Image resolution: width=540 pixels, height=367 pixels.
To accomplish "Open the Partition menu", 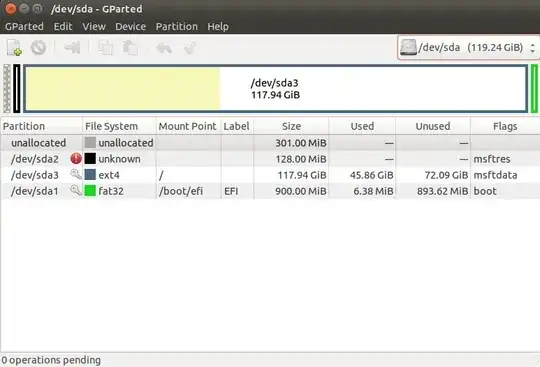I will pos(177,27).
